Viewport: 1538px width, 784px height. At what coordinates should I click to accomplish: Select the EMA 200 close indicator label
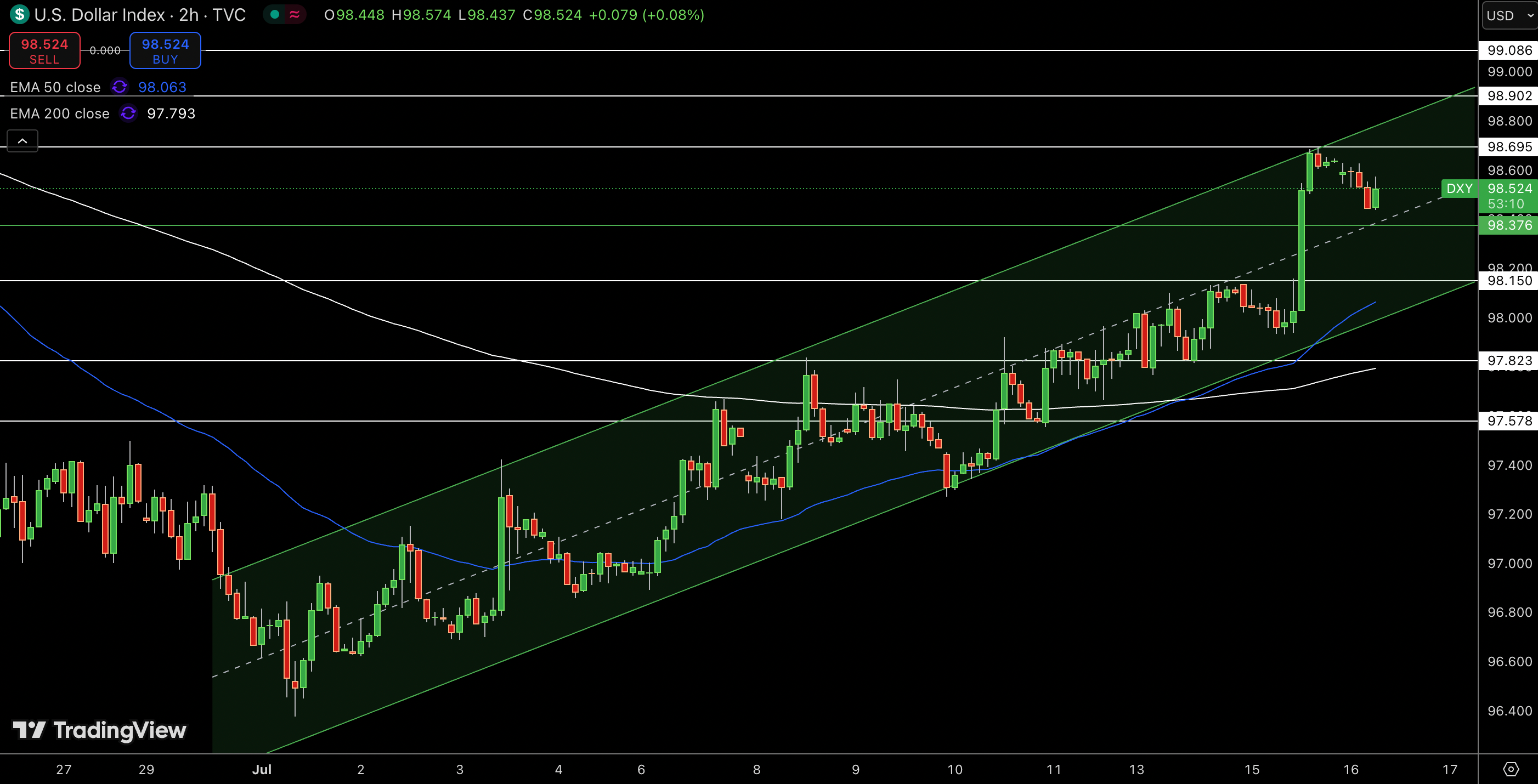[x=60, y=113]
